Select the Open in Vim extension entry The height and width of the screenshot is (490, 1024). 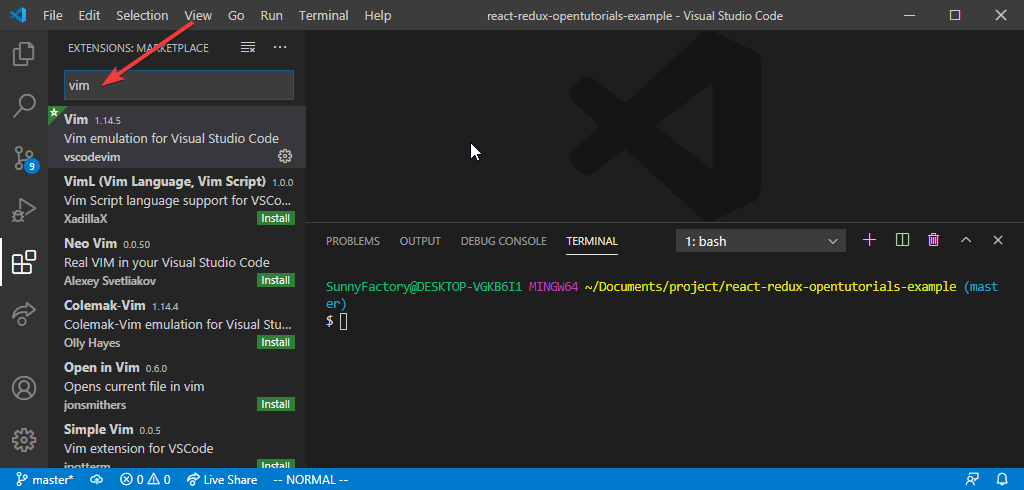pos(177,385)
